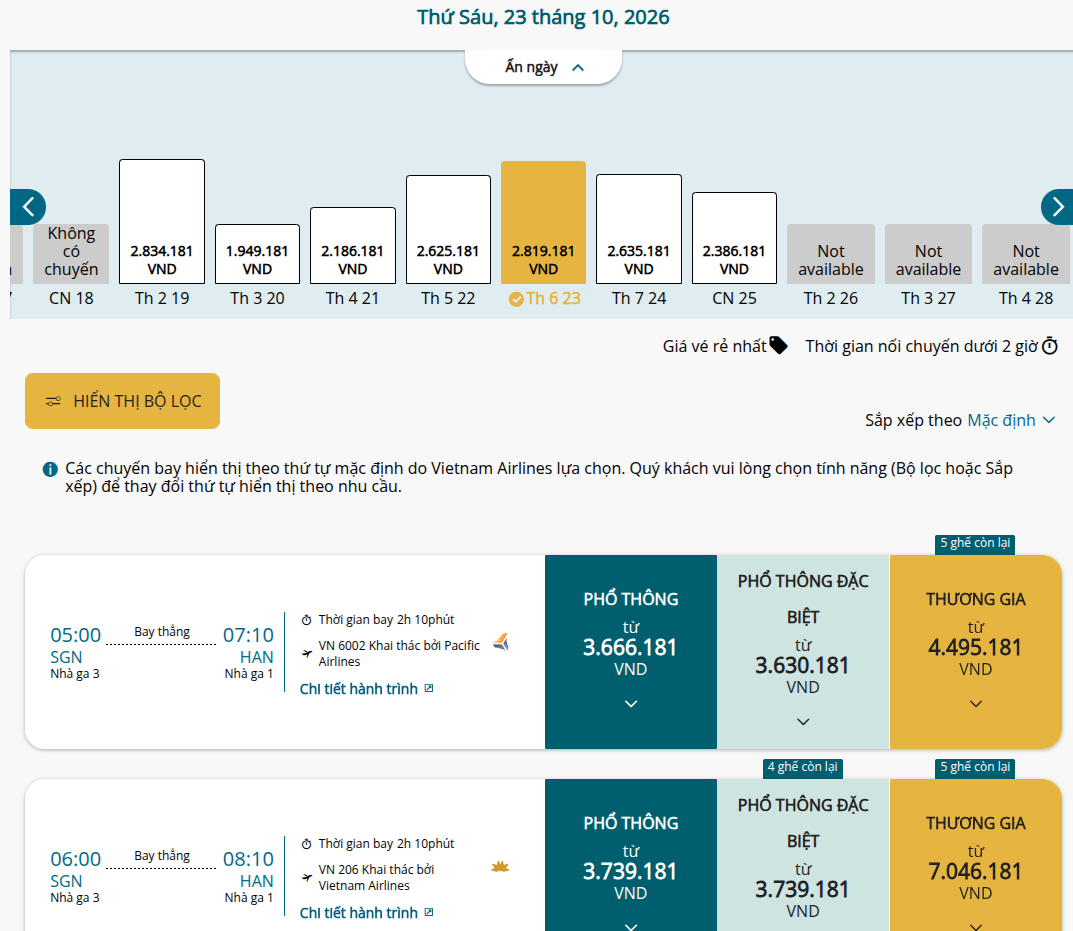Click airplane icon beside VN 206
Image resolution: width=1073 pixels, height=931 pixels.
point(307,878)
